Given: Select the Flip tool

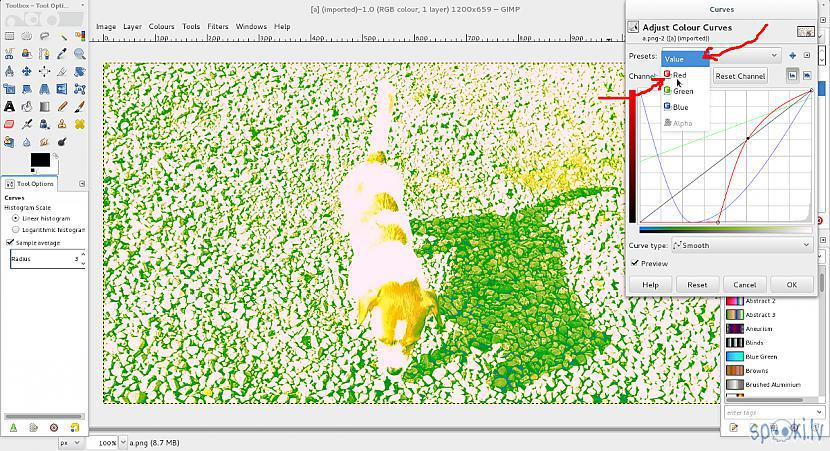Looking at the screenshot, I should 62,89.
